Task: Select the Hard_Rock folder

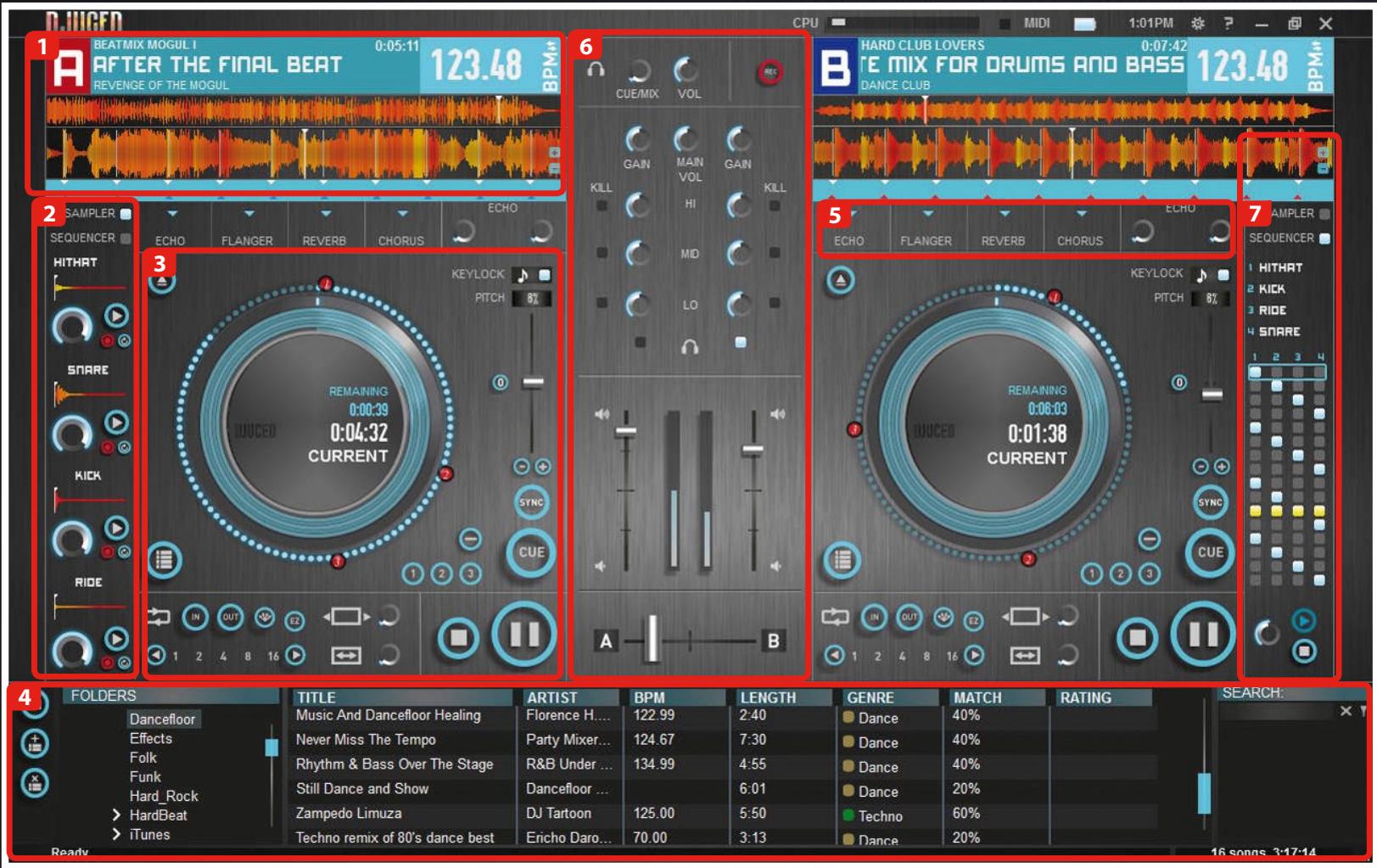Action: [x=164, y=797]
